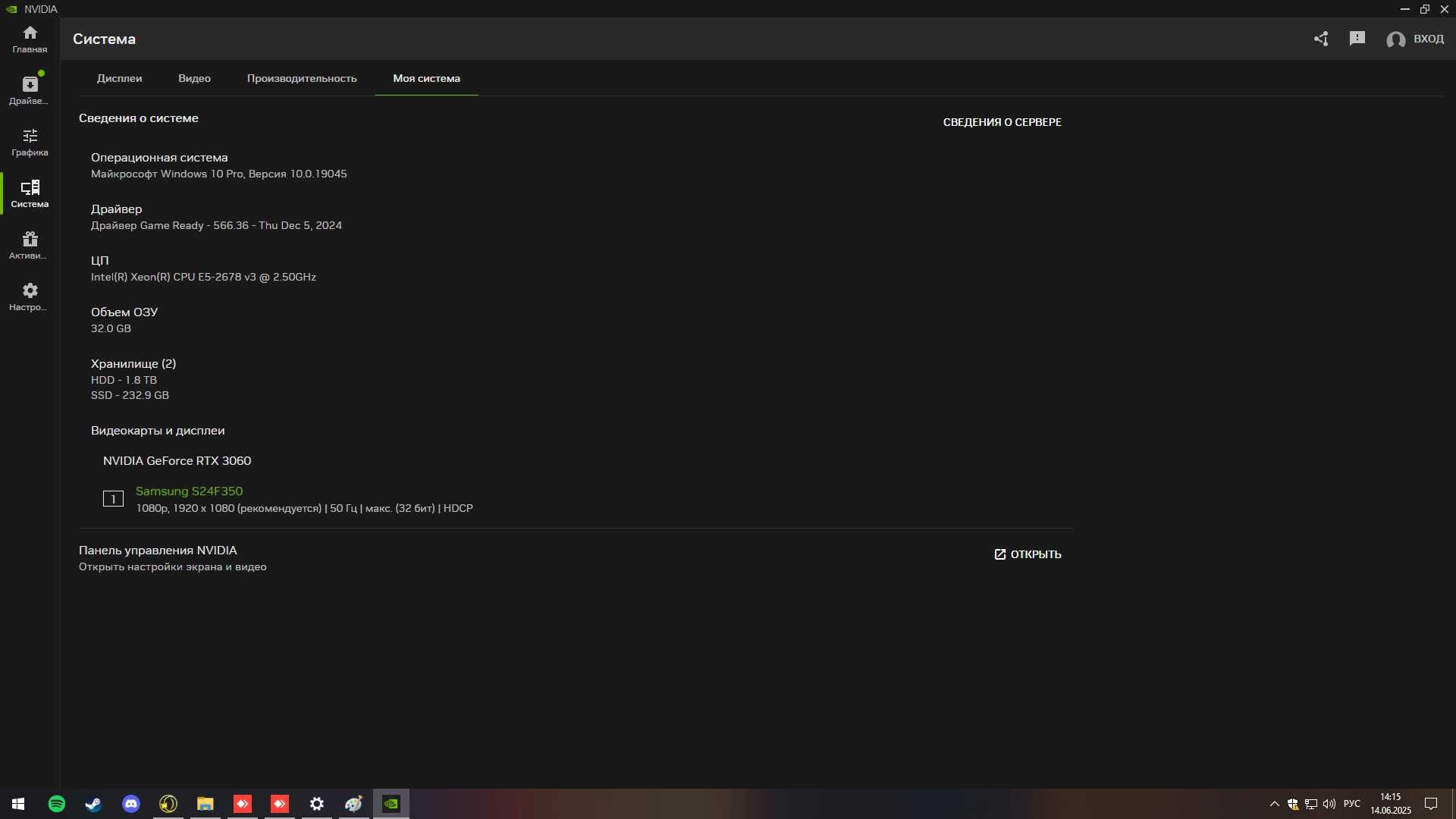Open the Графика settings section

pyautogui.click(x=30, y=143)
